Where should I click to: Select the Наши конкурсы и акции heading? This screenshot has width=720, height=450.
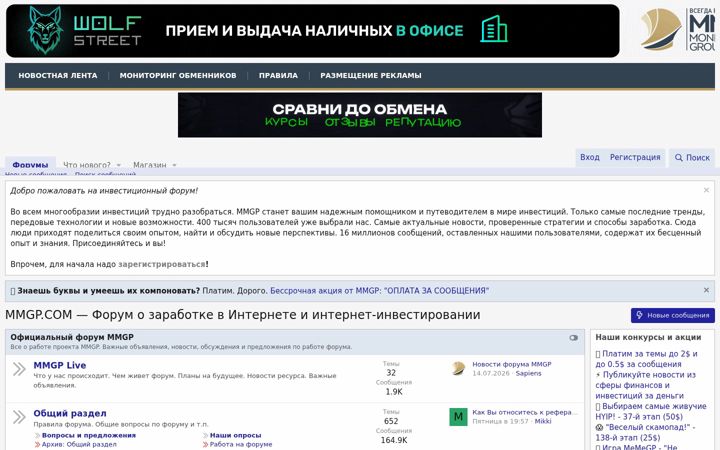[x=648, y=337]
